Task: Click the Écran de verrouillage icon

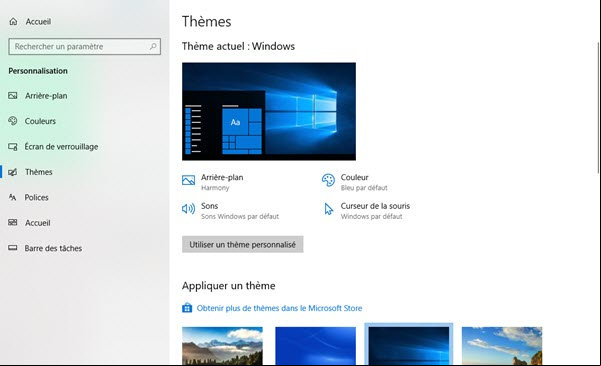Action: click(x=13, y=146)
